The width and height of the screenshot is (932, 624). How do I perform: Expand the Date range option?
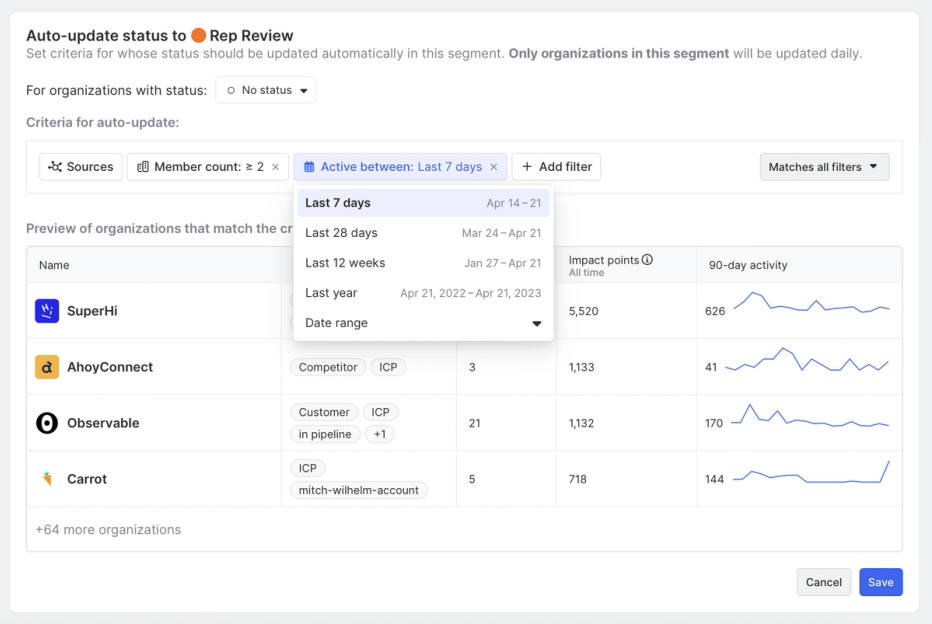point(537,323)
